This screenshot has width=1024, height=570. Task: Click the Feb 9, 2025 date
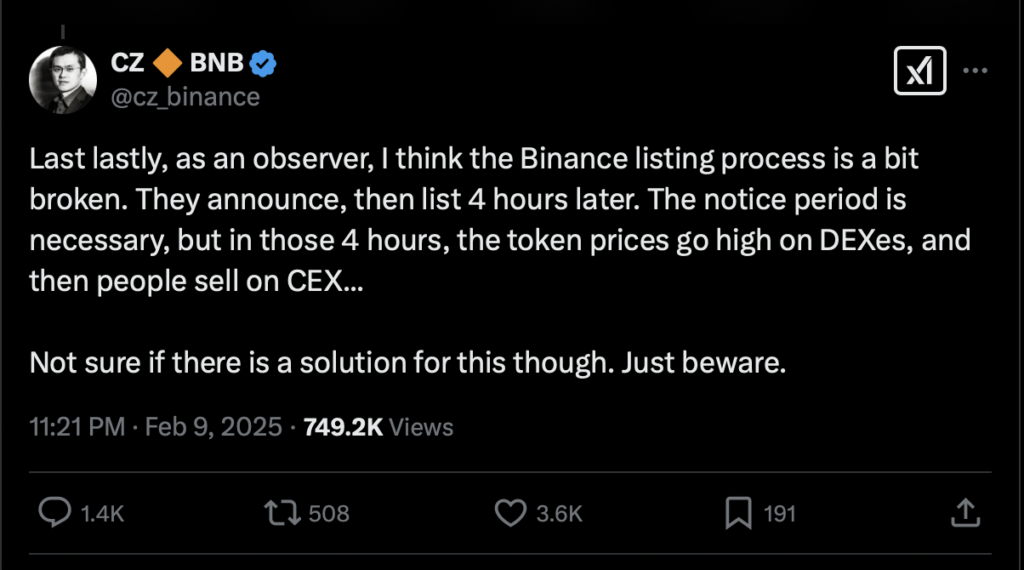(214, 427)
